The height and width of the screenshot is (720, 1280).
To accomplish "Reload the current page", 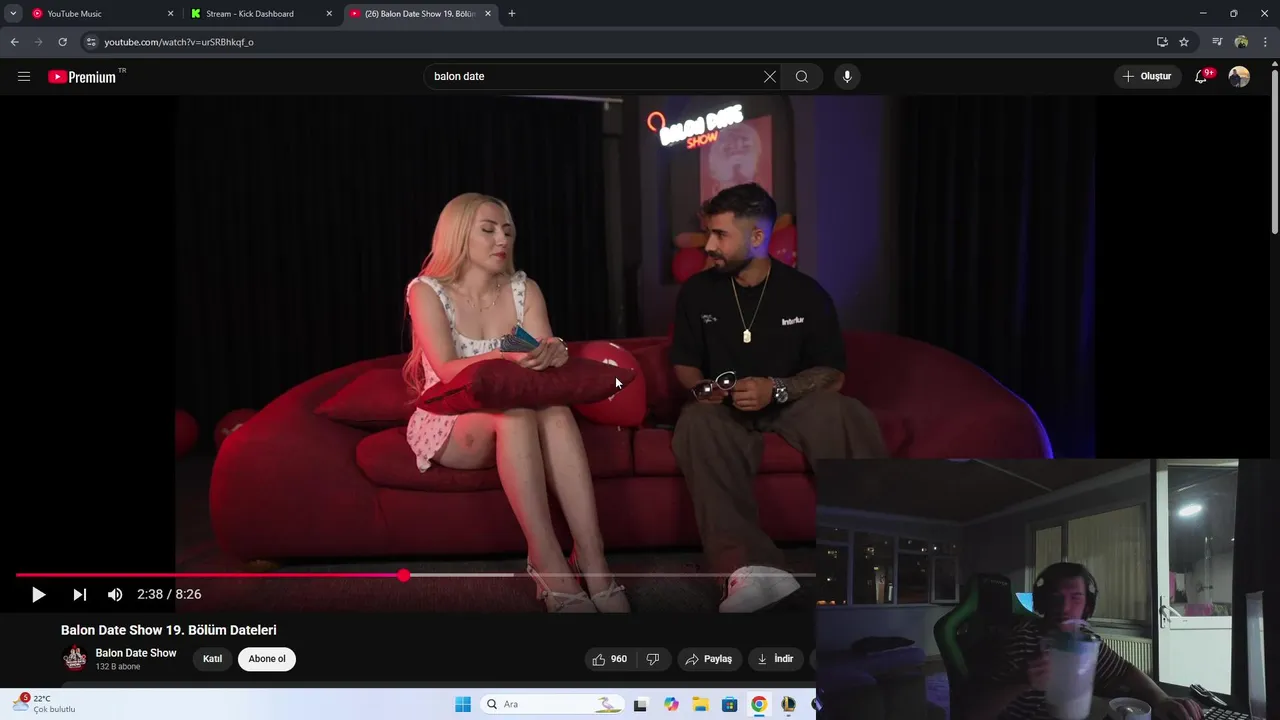I will click(63, 42).
